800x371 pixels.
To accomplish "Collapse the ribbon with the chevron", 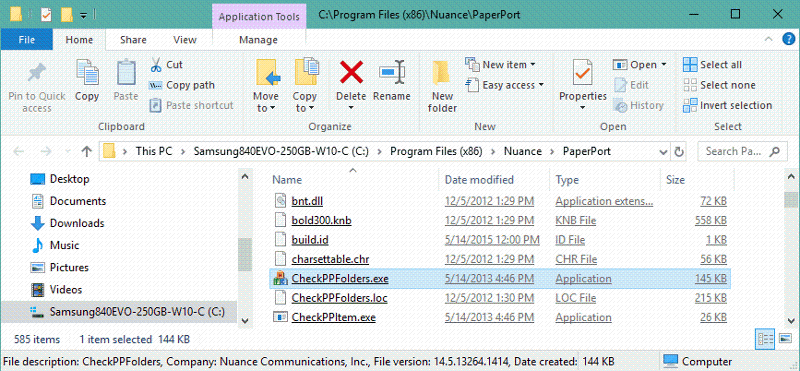I will click(768, 39).
